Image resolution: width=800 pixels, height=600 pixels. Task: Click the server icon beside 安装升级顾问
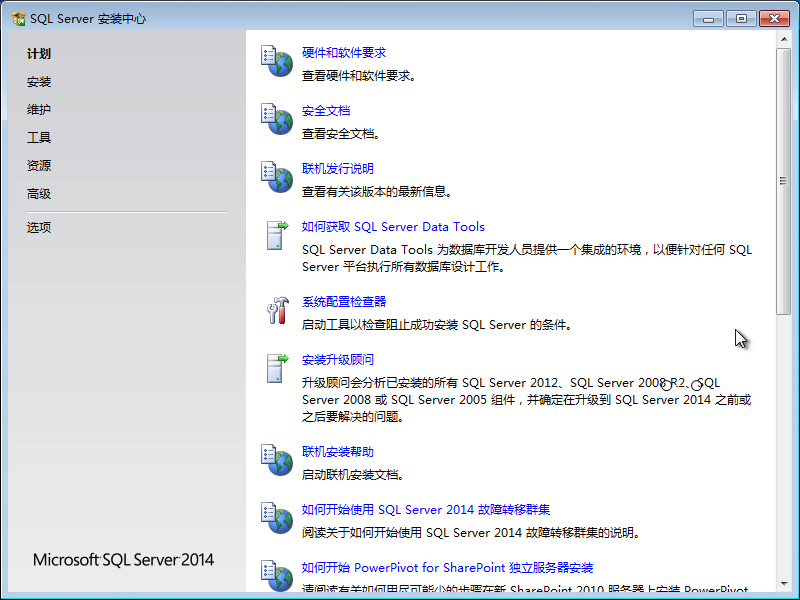click(x=277, y=368)
